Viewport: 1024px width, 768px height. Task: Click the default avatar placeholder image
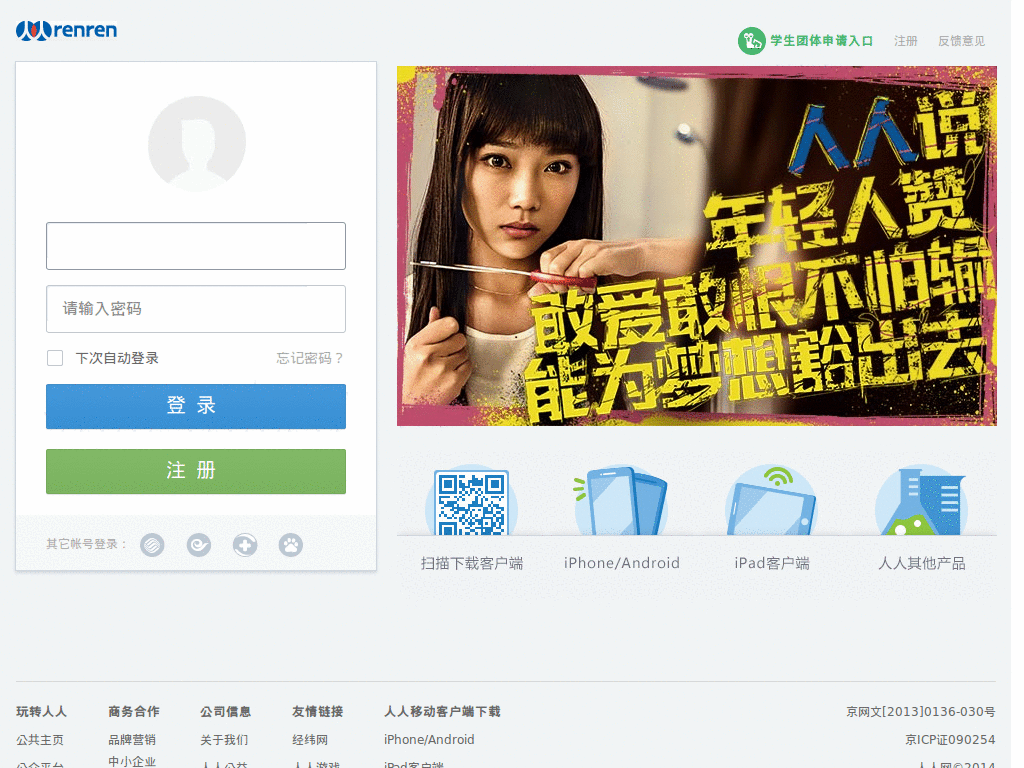[x=196, y=143]
